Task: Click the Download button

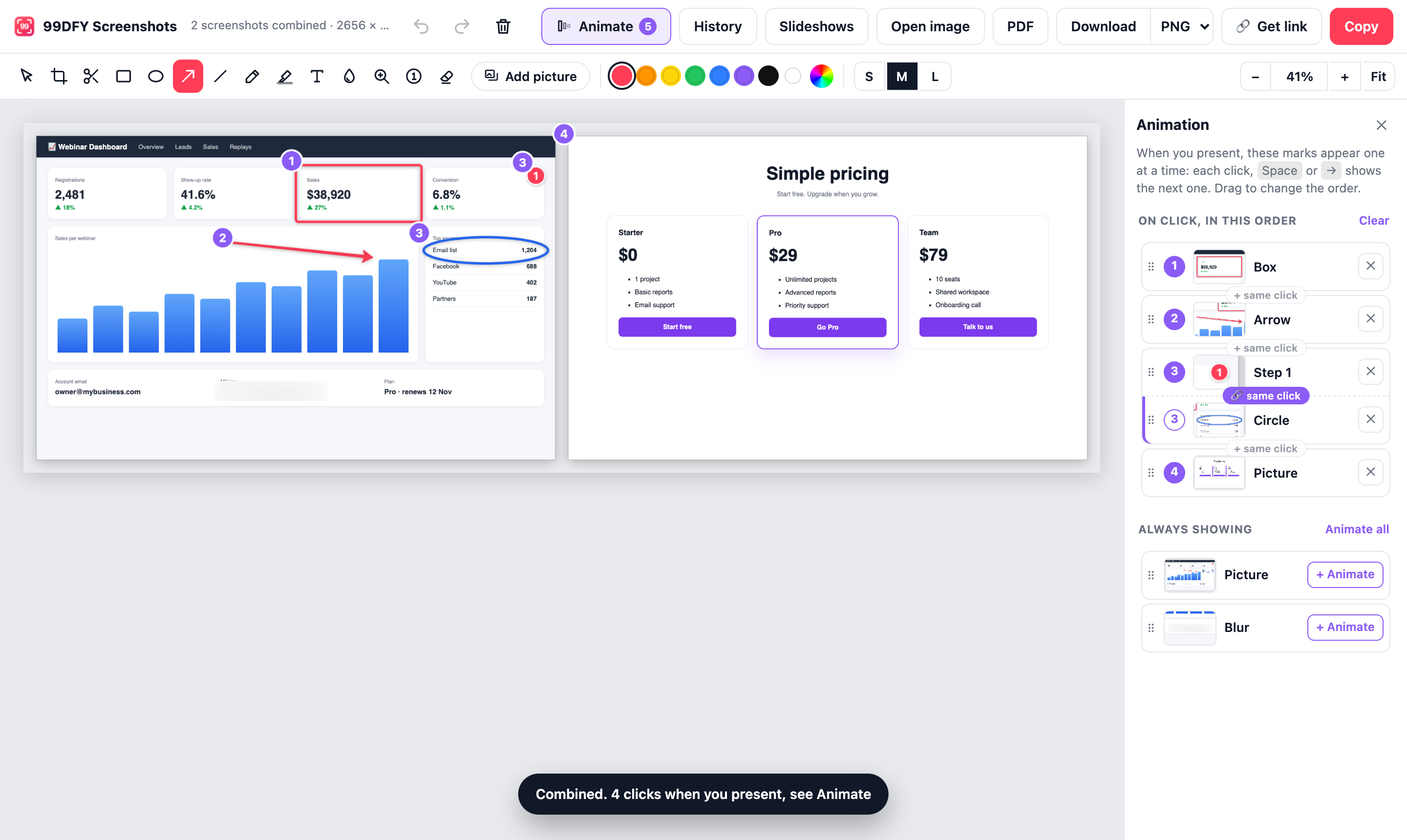Action: pyautogui.click(x=1103, y=26)
